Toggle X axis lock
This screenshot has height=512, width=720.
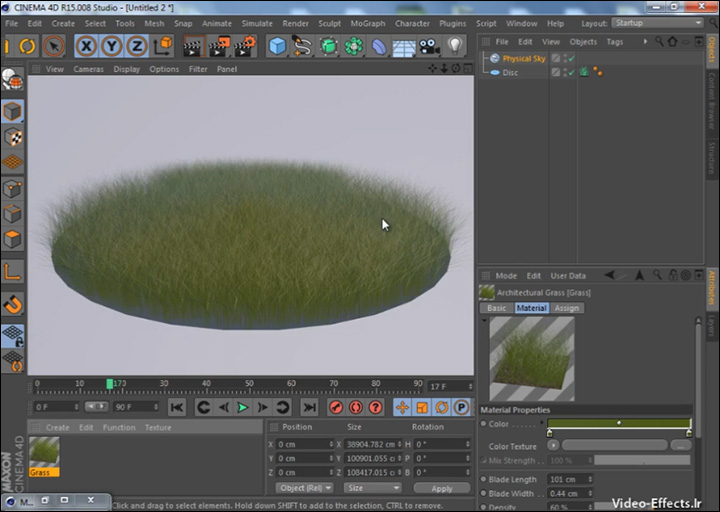(x=86, y=46)
